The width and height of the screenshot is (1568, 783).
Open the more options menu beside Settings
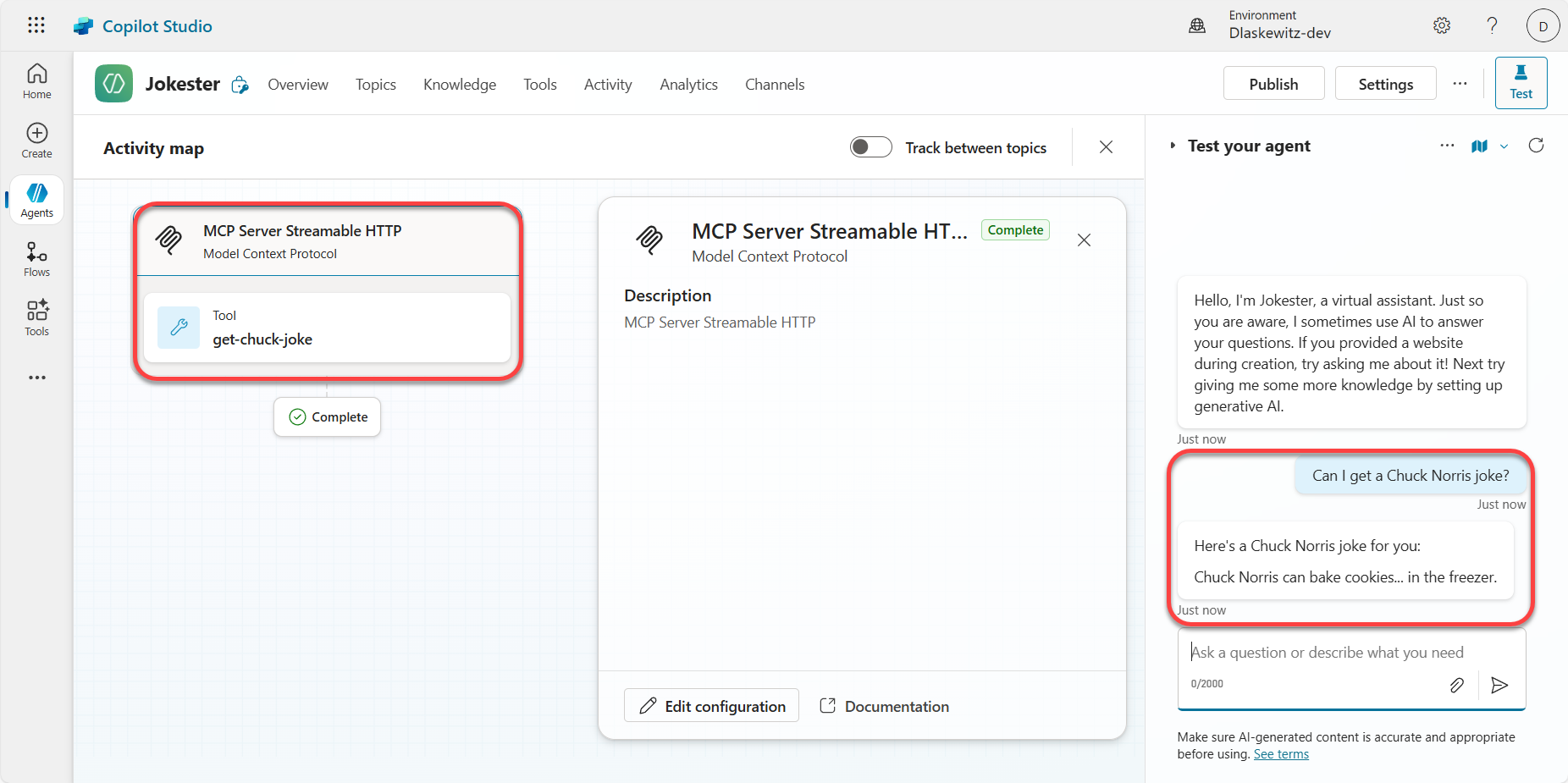tap(1460, 83)
